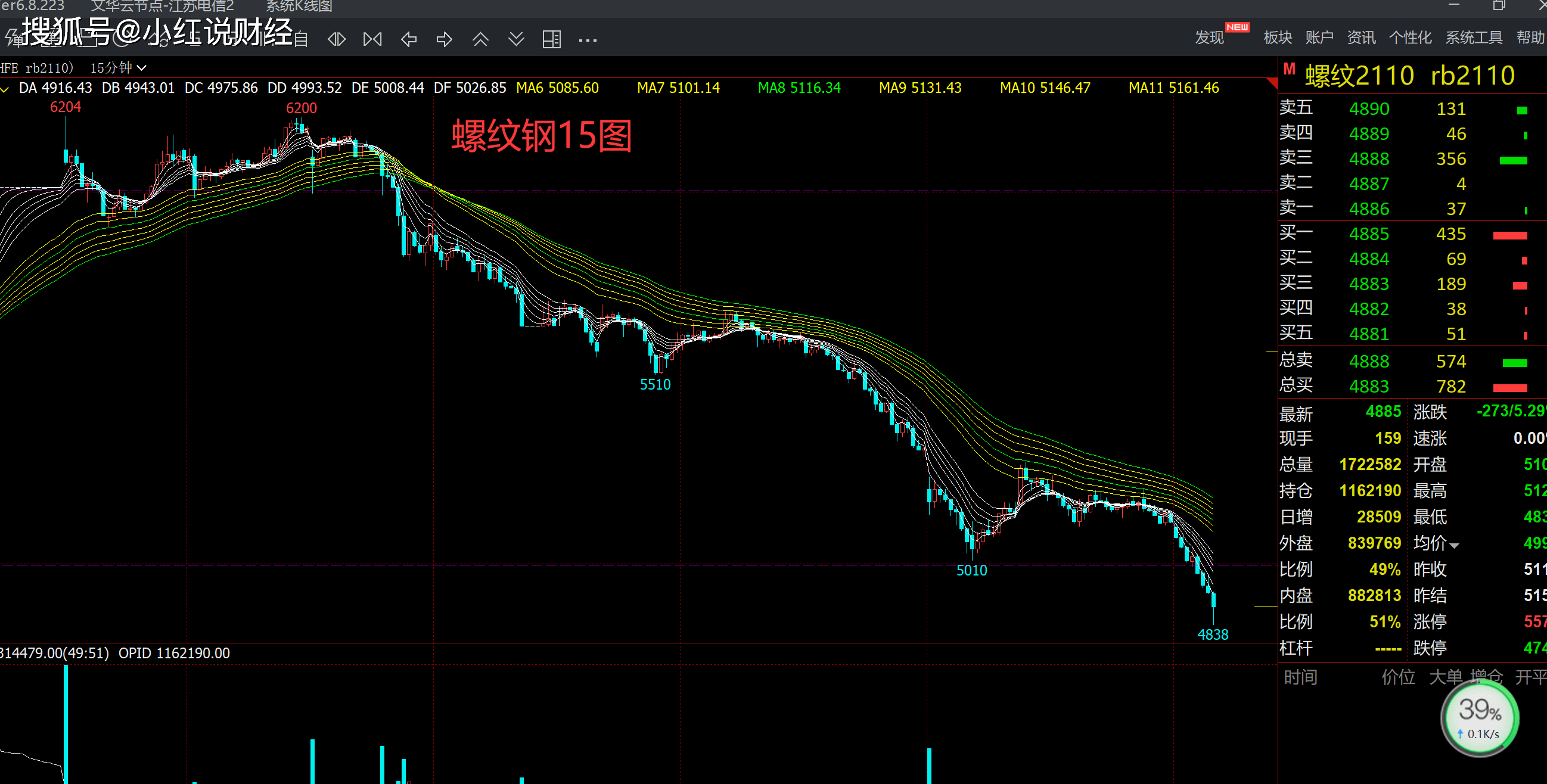Image resolution: width=1547 pixels, height=784 pixels.
Task: Click the 大单 column header
Action: 1446,677
